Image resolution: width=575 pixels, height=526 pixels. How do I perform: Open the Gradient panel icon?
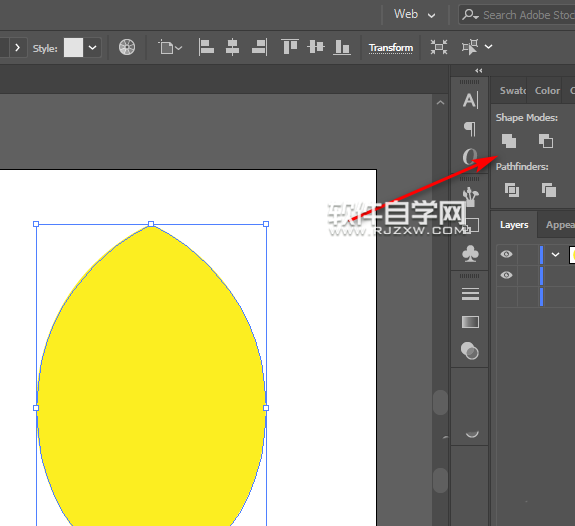[470, 322]
